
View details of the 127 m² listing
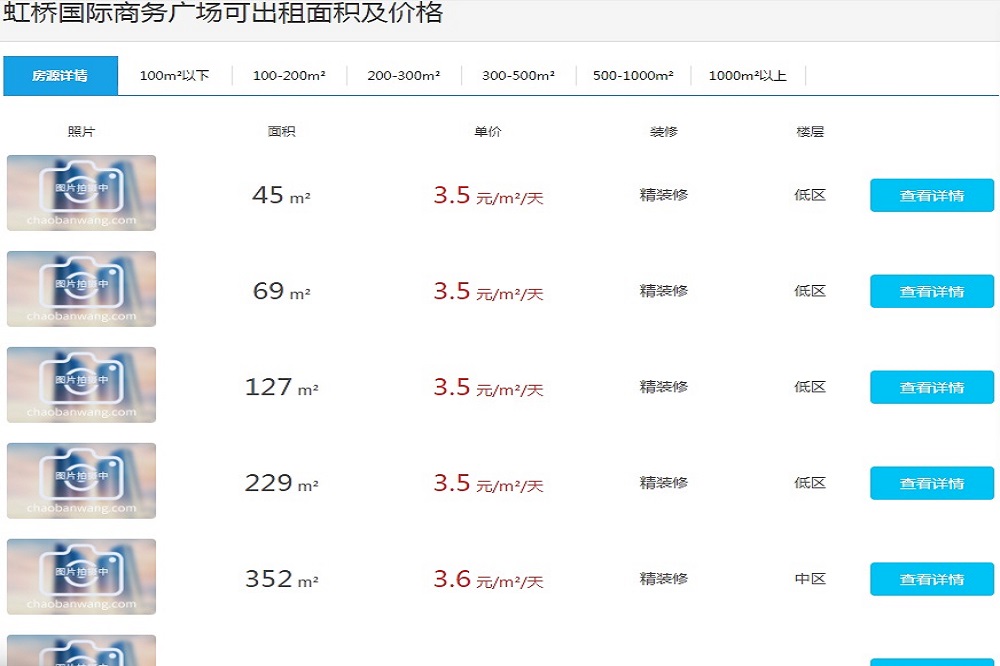pos(932,387)
